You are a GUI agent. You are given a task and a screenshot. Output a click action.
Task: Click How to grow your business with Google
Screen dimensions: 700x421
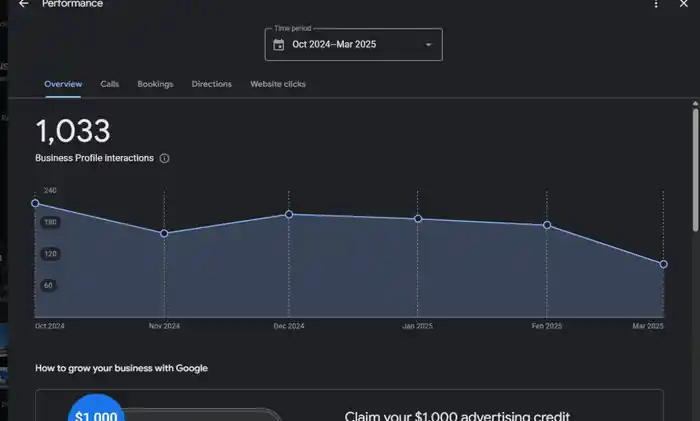(121, 368)
